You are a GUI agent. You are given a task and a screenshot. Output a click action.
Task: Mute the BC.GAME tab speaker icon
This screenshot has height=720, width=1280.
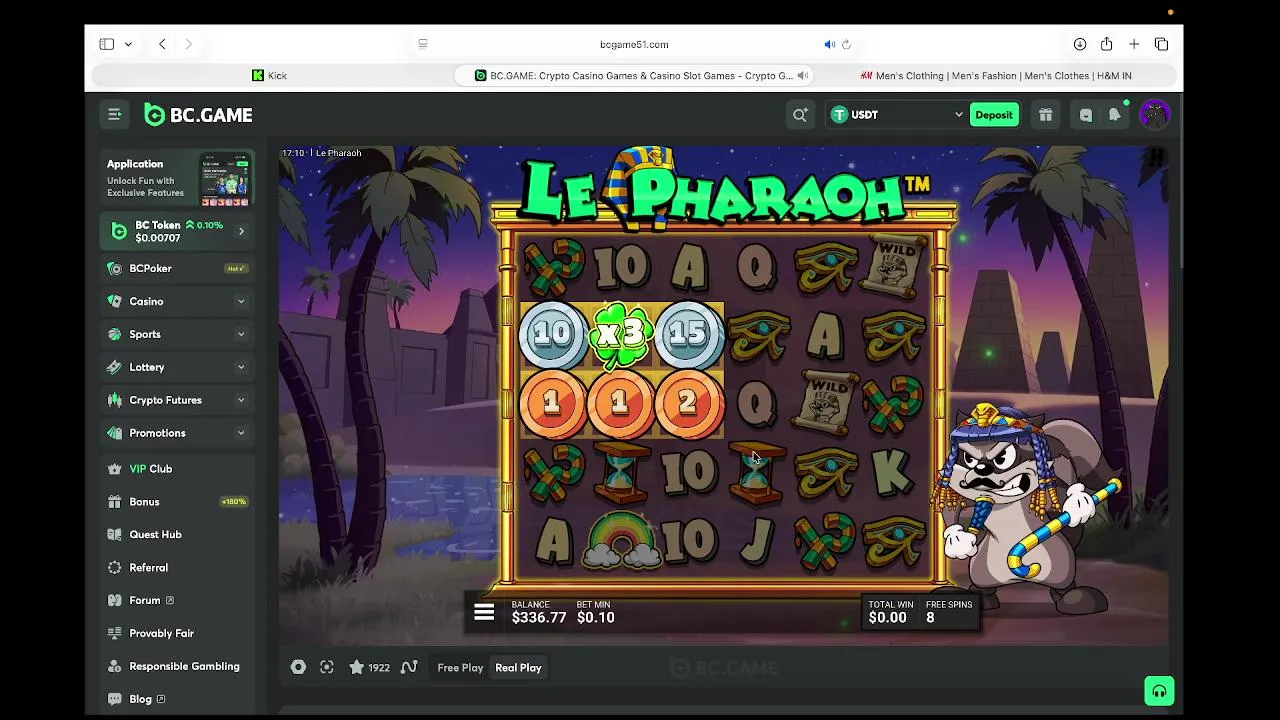click(x=802, y=75)
